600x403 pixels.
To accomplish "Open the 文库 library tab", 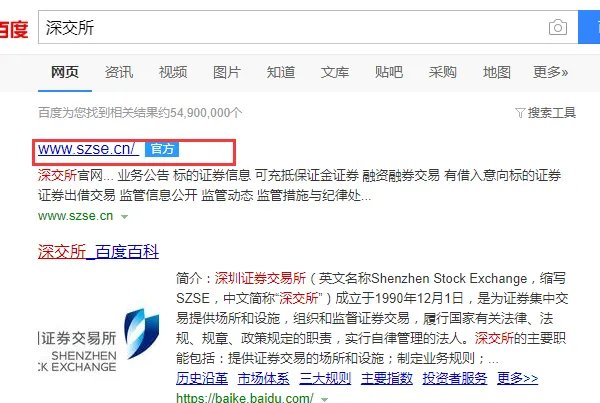I will (335, 72).
